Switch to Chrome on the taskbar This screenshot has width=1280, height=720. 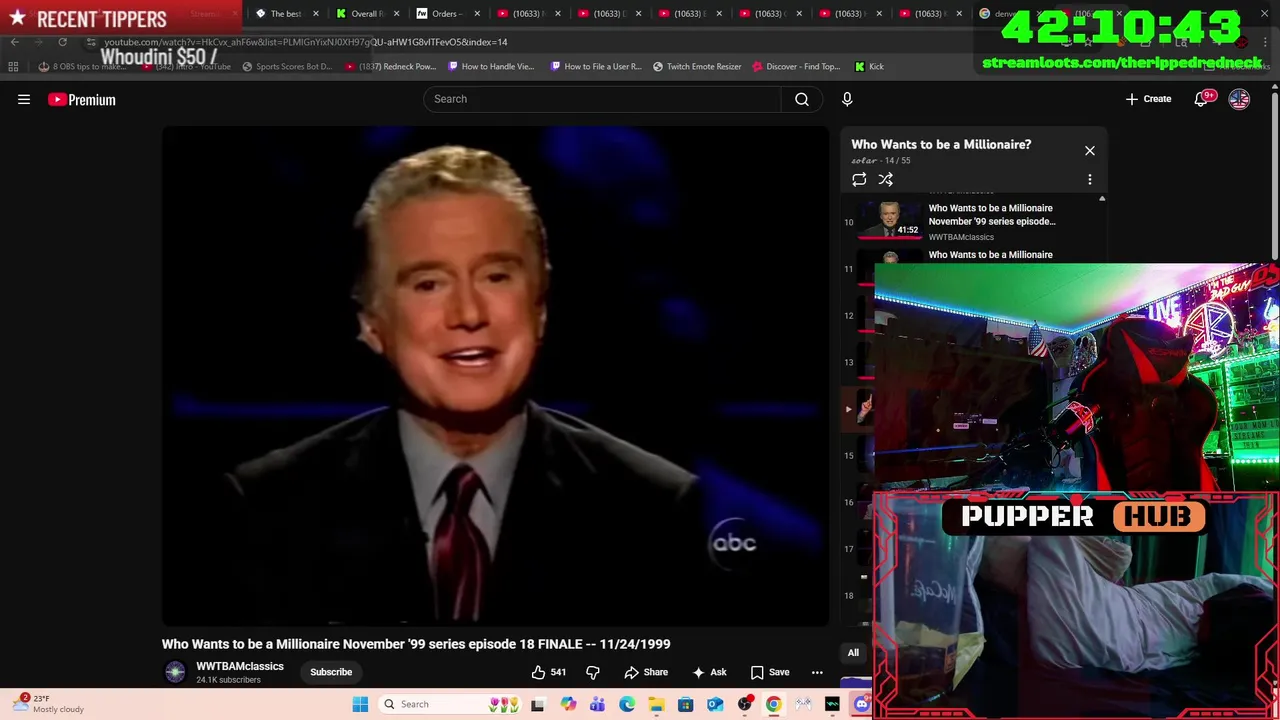point(773,704)
